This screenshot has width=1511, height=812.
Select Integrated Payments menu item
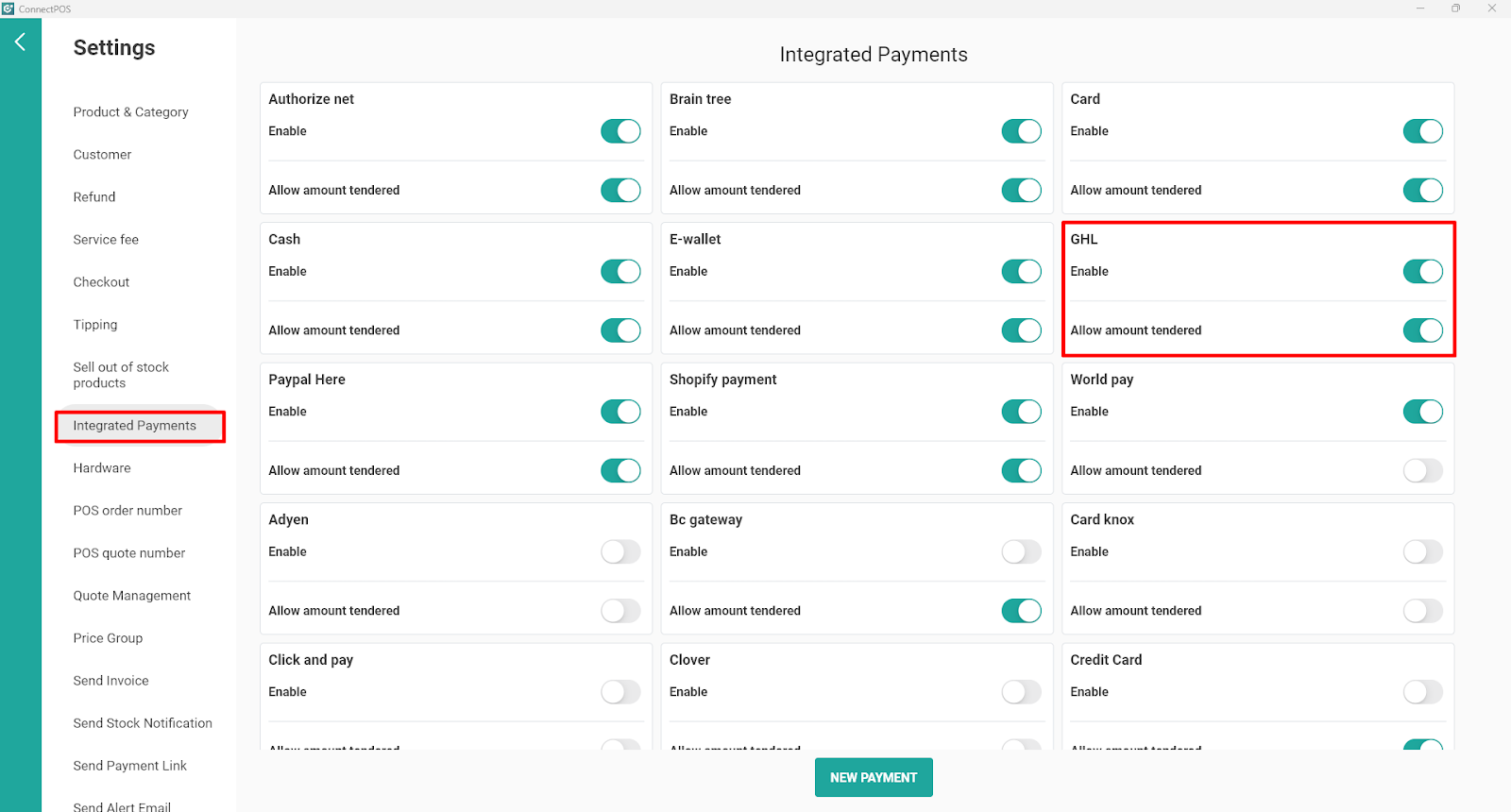tap(135, 426)
